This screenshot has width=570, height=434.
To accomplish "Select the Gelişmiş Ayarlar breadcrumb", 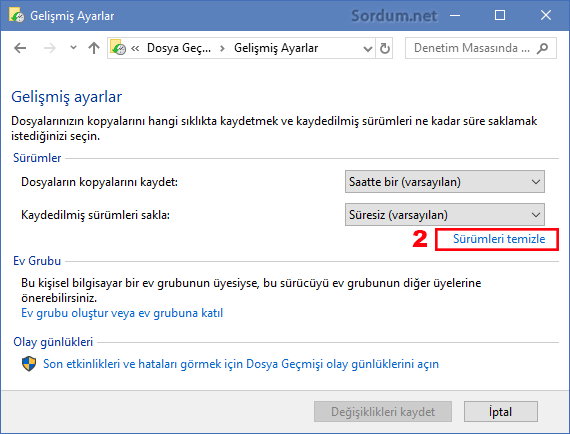I will [276, 48].
